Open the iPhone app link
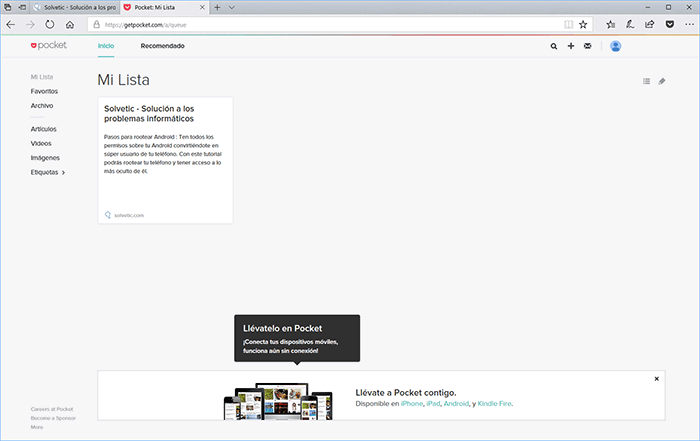 click(412, 404)
